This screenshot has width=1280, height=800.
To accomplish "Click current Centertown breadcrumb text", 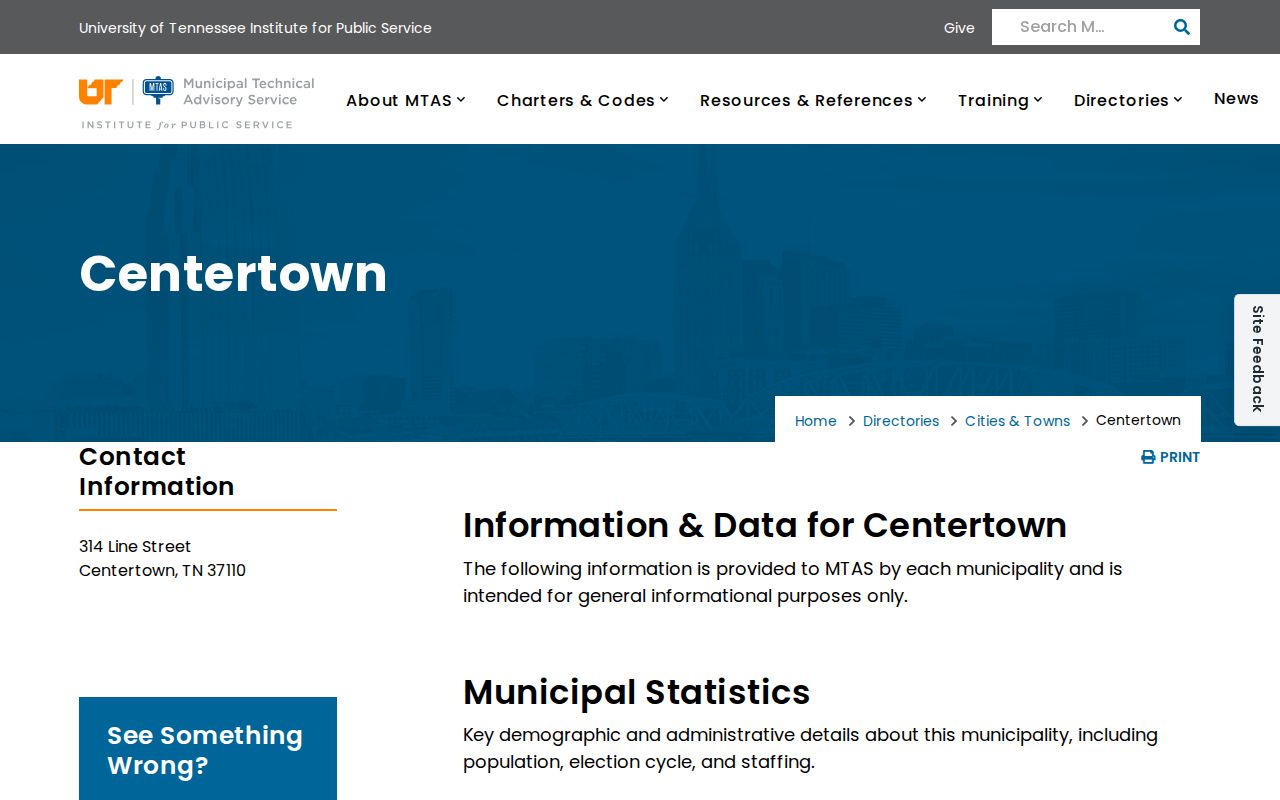I will [x=1138, y=420].
